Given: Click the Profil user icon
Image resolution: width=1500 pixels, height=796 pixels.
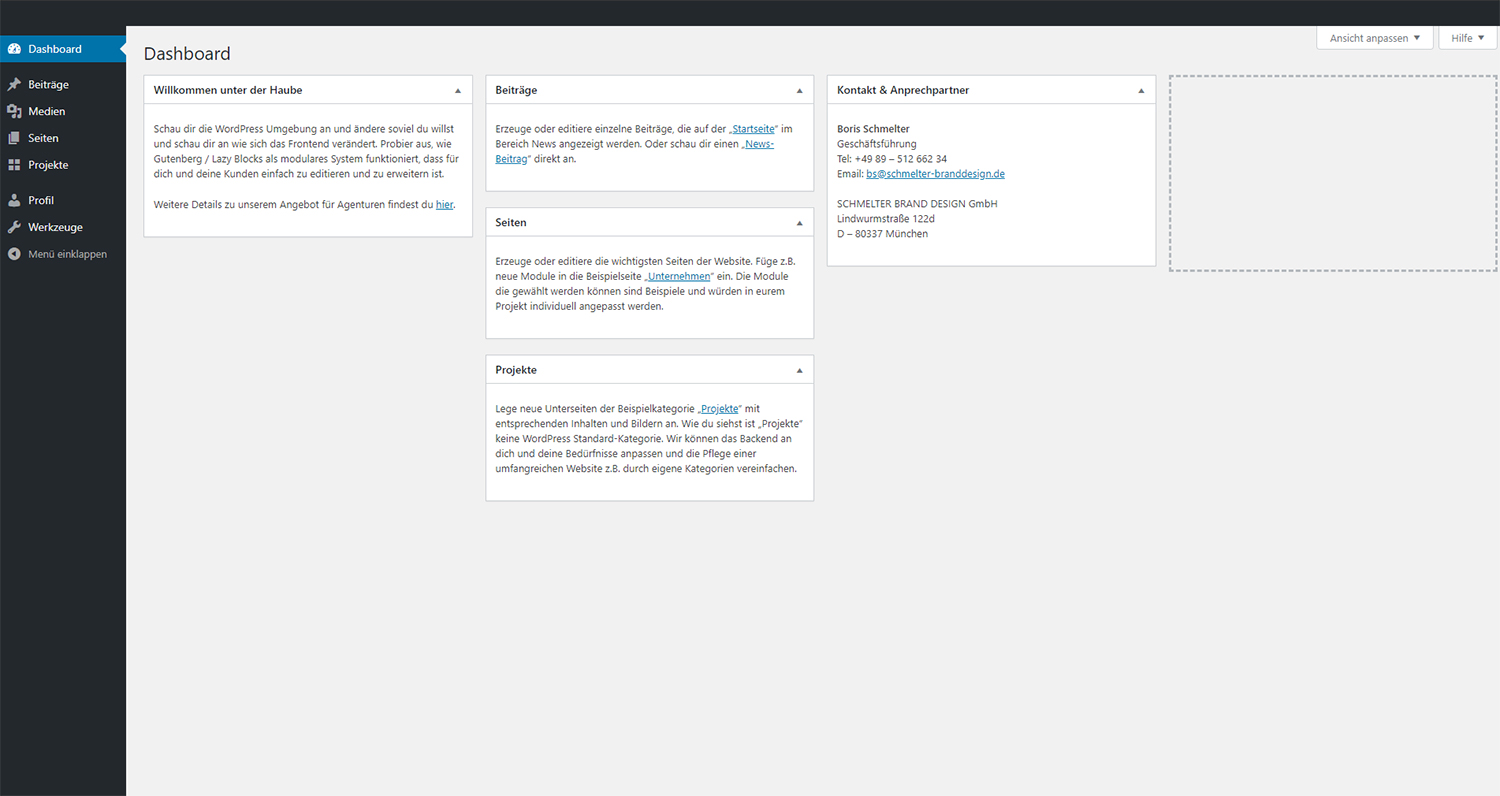Looking at the screenshot, I should click(14, 201).
